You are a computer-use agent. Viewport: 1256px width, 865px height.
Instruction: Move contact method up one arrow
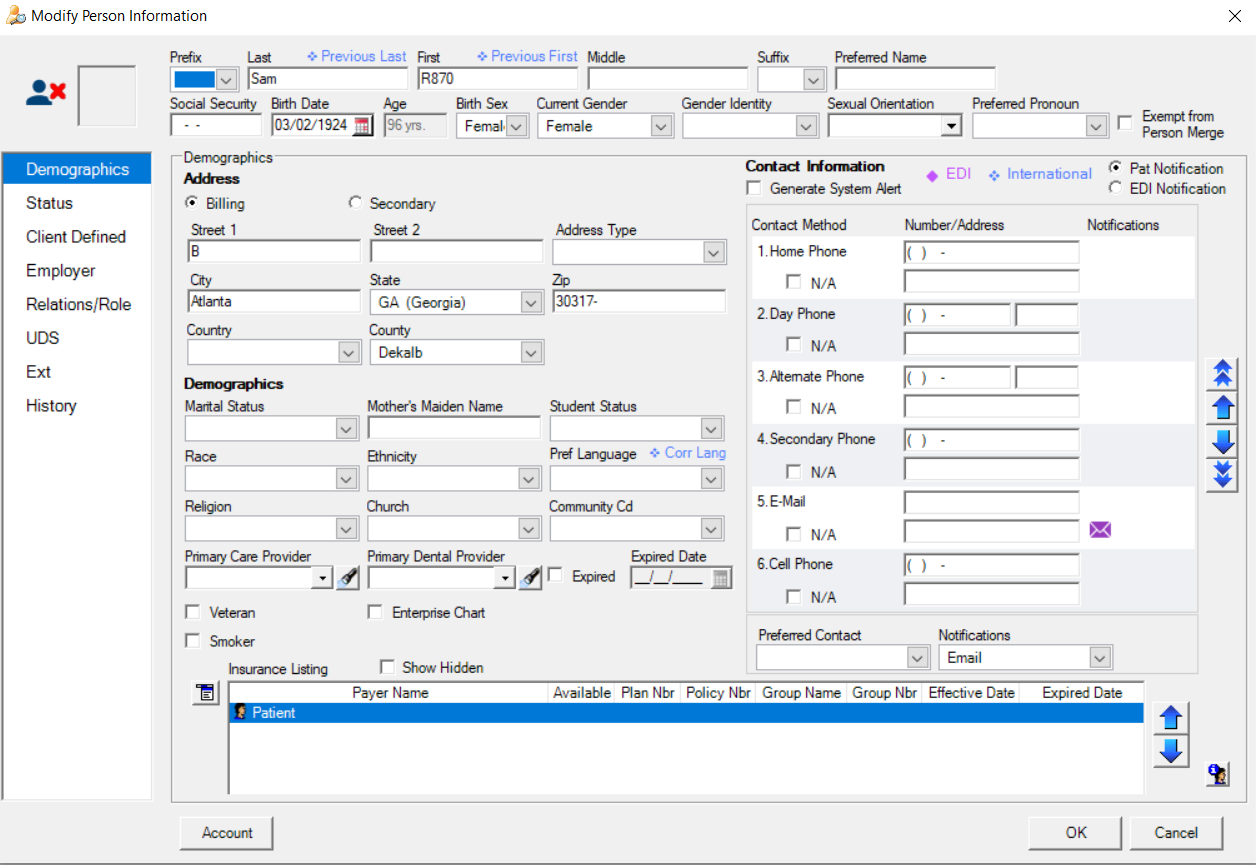[x=1222, y=407]
